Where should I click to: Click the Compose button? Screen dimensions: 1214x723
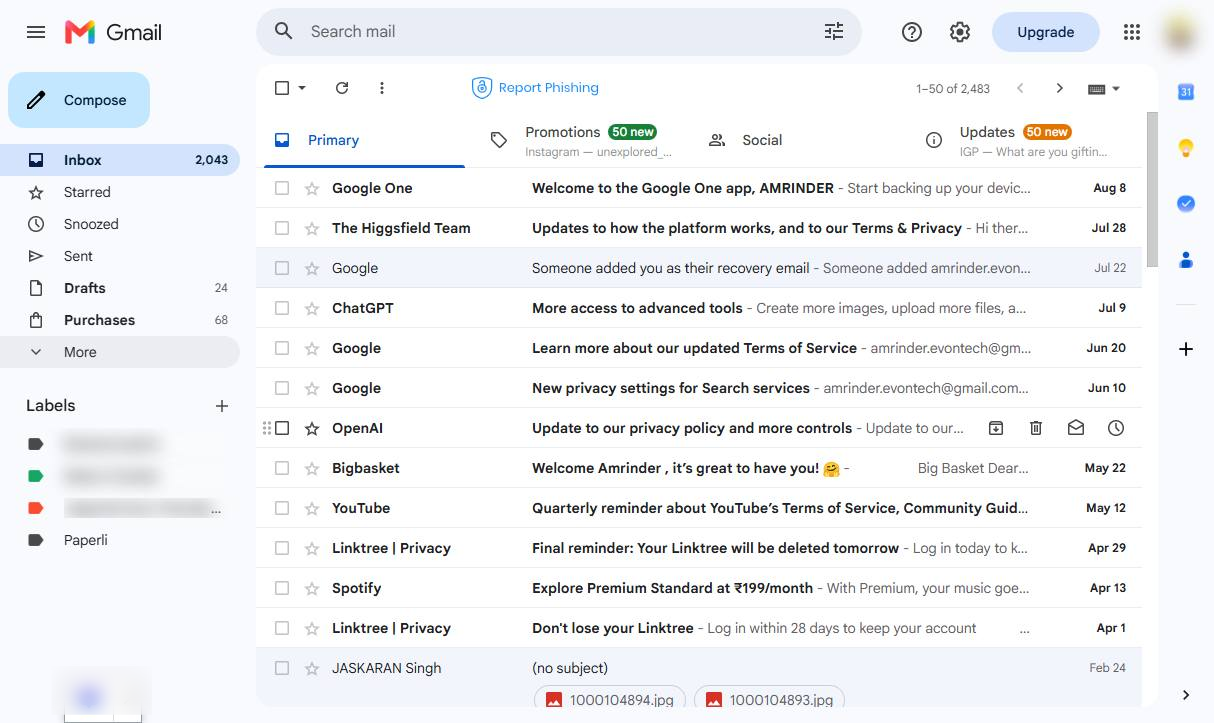pos(79,100)
